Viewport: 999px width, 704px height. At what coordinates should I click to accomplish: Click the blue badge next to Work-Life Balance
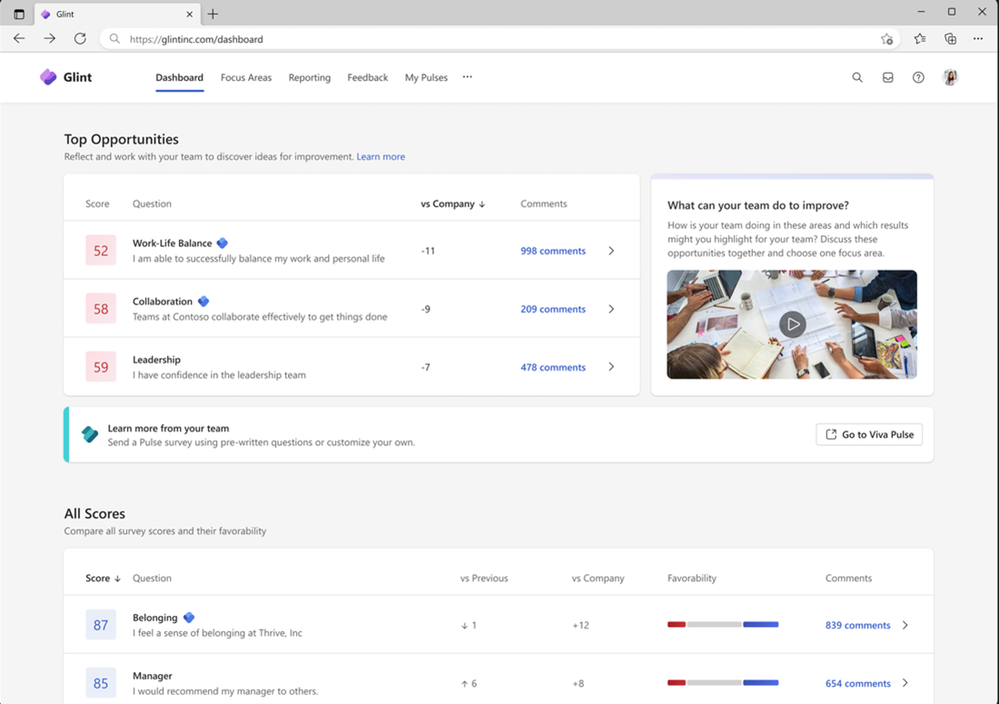(222, 243)
